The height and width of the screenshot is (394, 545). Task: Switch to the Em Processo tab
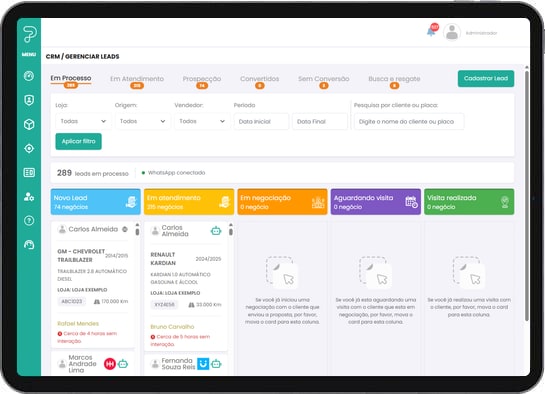point(71,79)
